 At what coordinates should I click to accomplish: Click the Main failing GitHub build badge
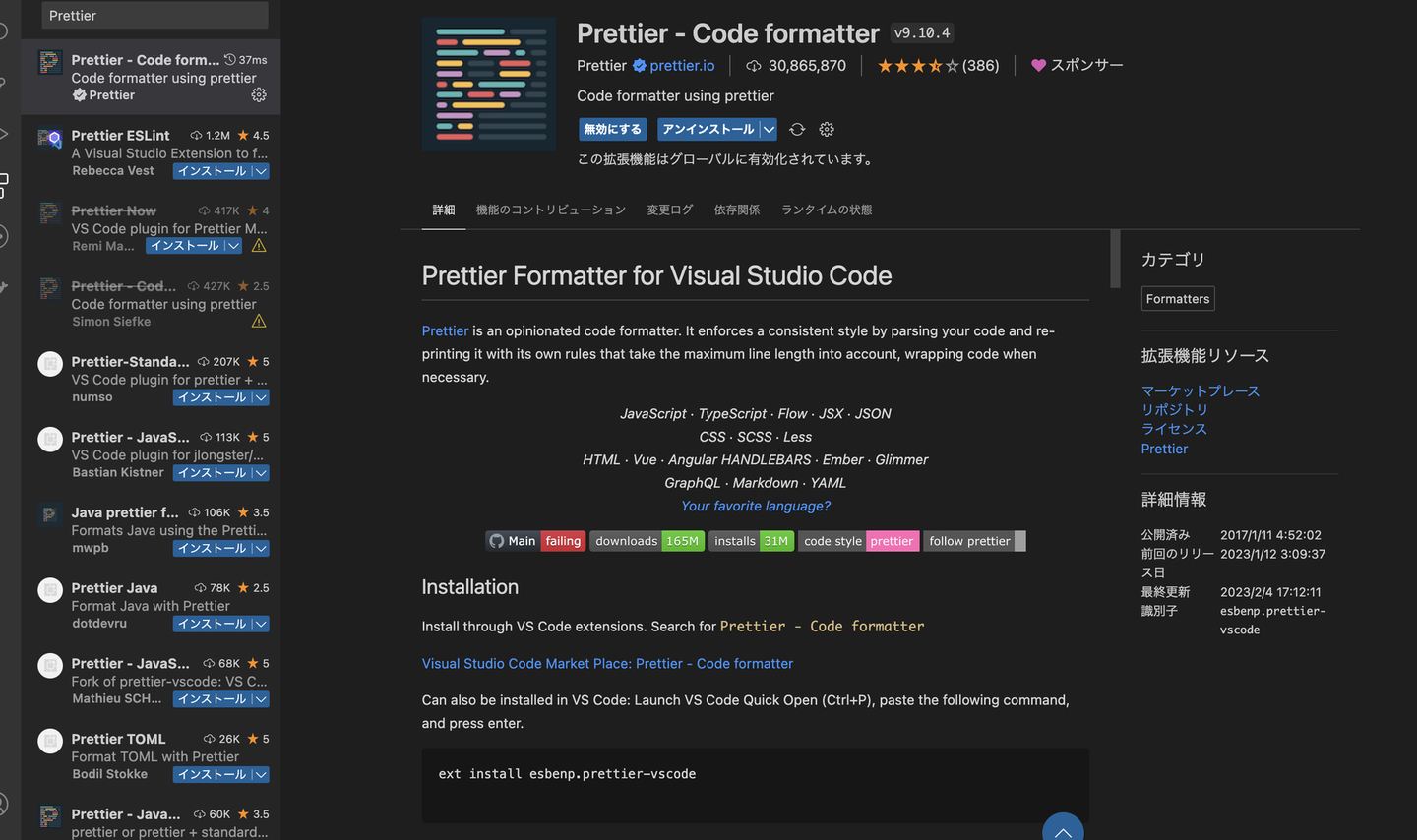point(535,541)
